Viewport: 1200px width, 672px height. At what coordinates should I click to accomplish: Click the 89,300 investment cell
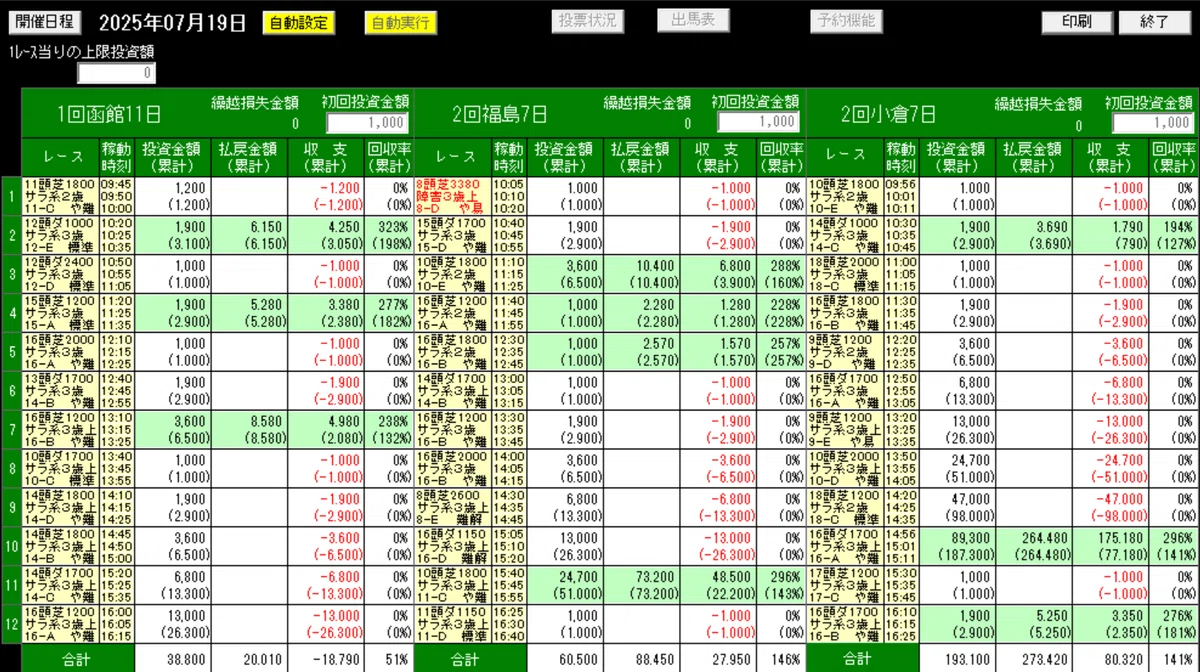(x=957, y=545)
